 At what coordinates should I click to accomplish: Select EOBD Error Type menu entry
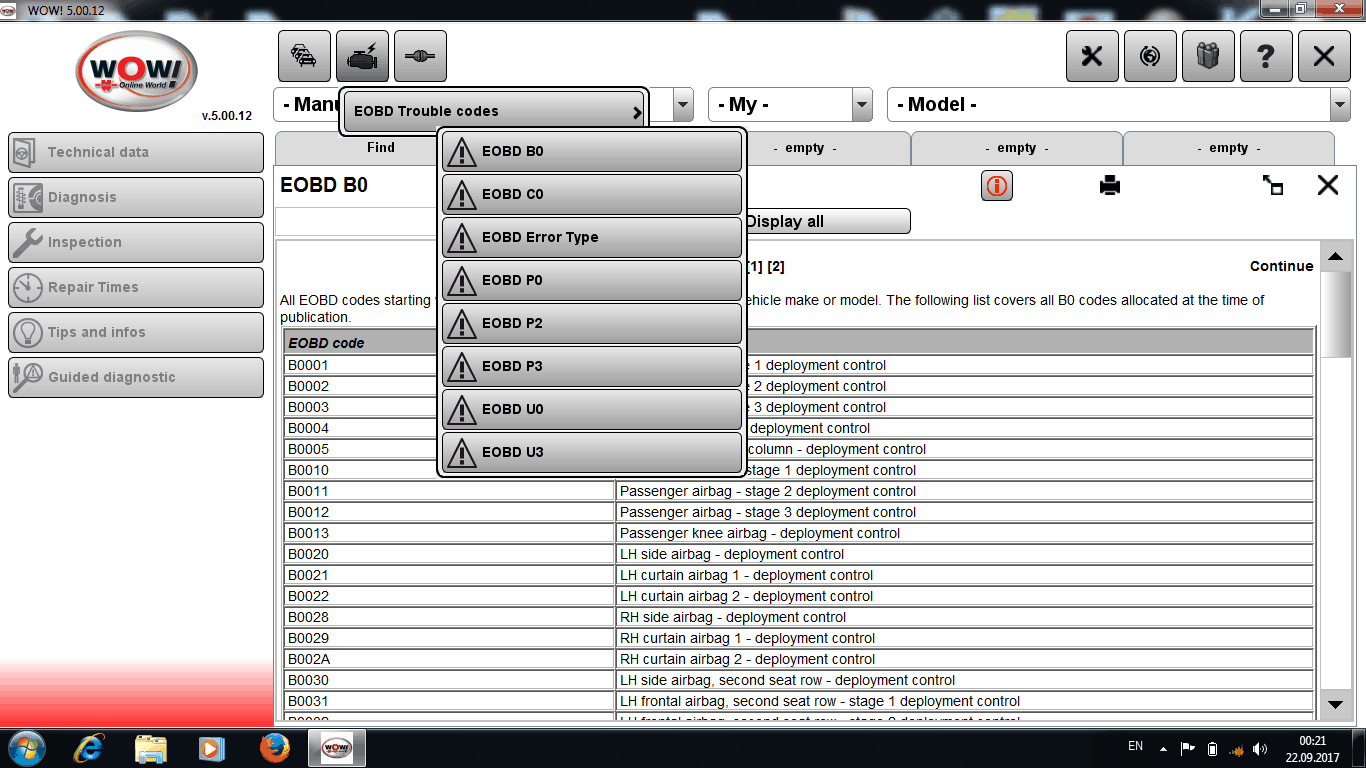tap(592, 237)
